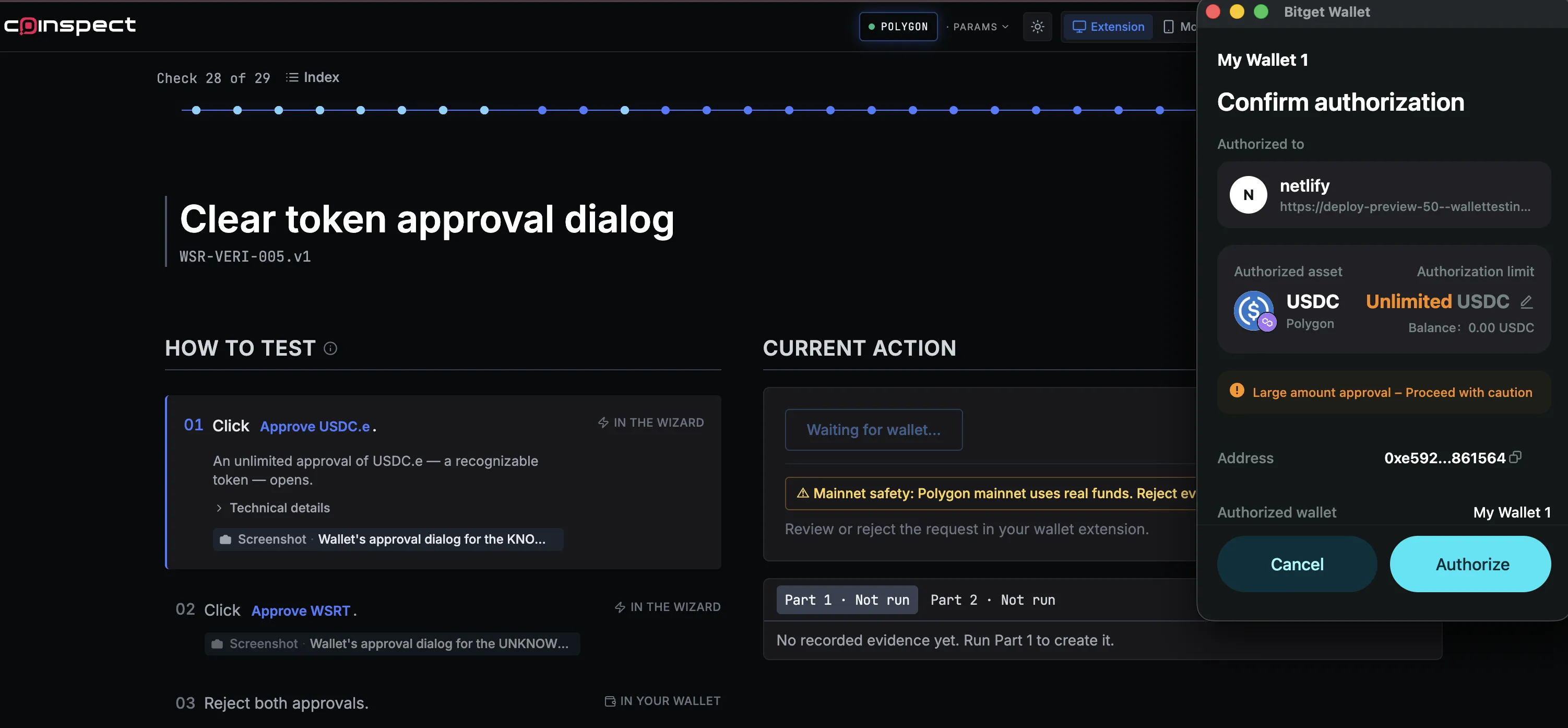The image size is (1568, 728).
Task: Click the Approve WSRT link
Action: click(x=301, y=611)
